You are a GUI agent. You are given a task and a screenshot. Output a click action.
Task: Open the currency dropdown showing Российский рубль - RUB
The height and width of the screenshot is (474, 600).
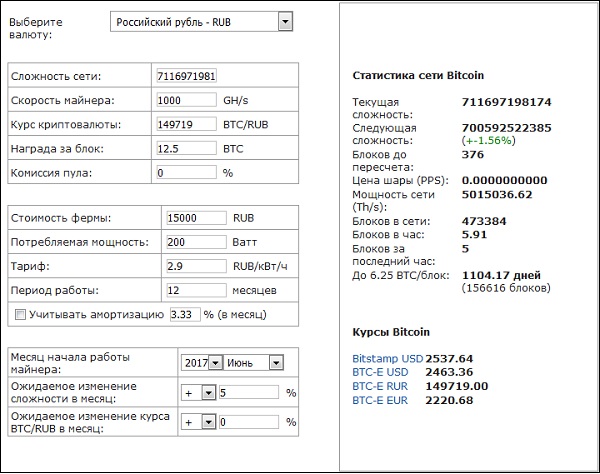click(x=200, y=21)
